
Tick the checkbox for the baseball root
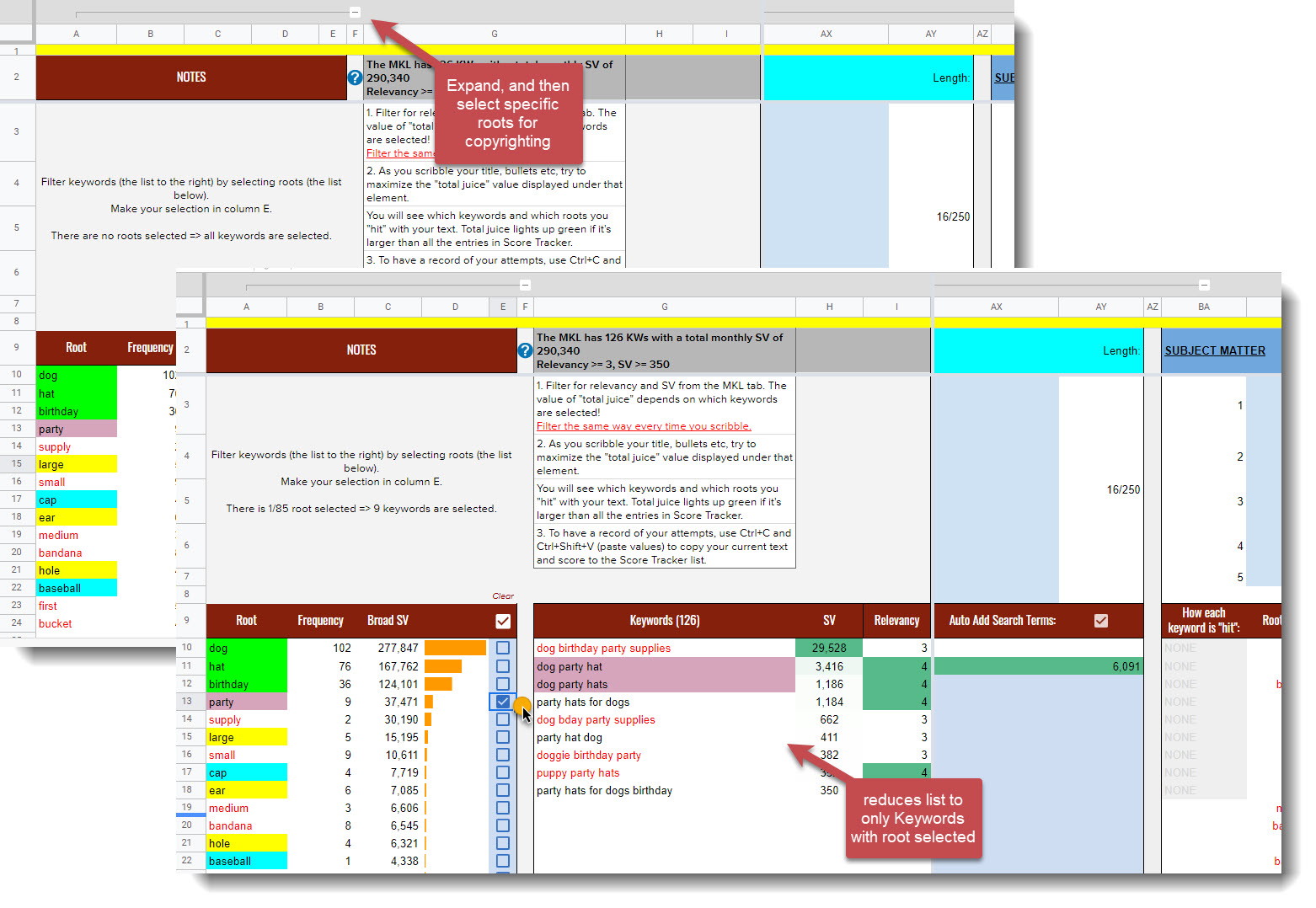(x=503, y=861)
